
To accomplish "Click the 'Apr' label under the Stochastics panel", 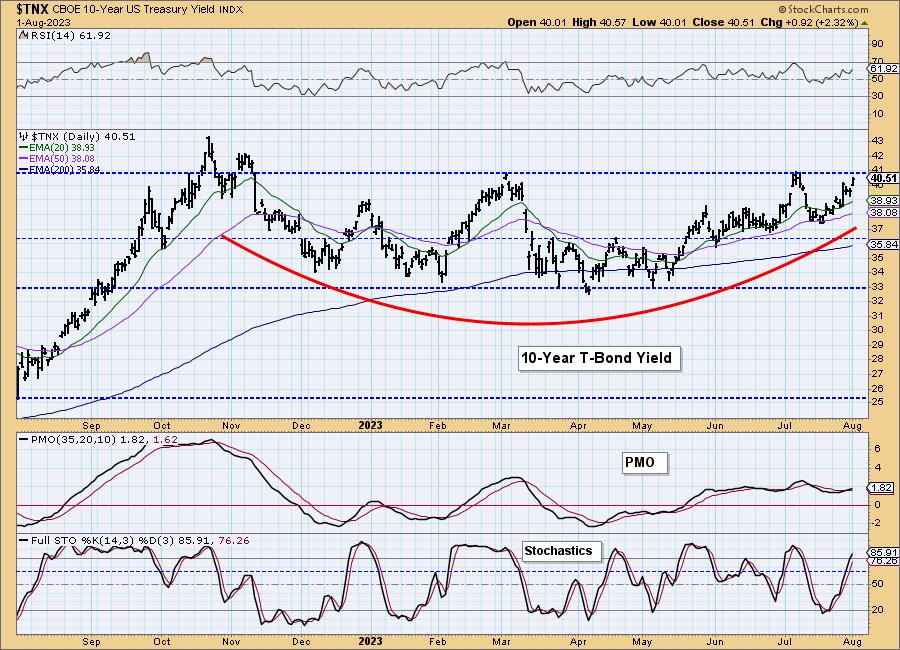I will [x=578, y=641].
